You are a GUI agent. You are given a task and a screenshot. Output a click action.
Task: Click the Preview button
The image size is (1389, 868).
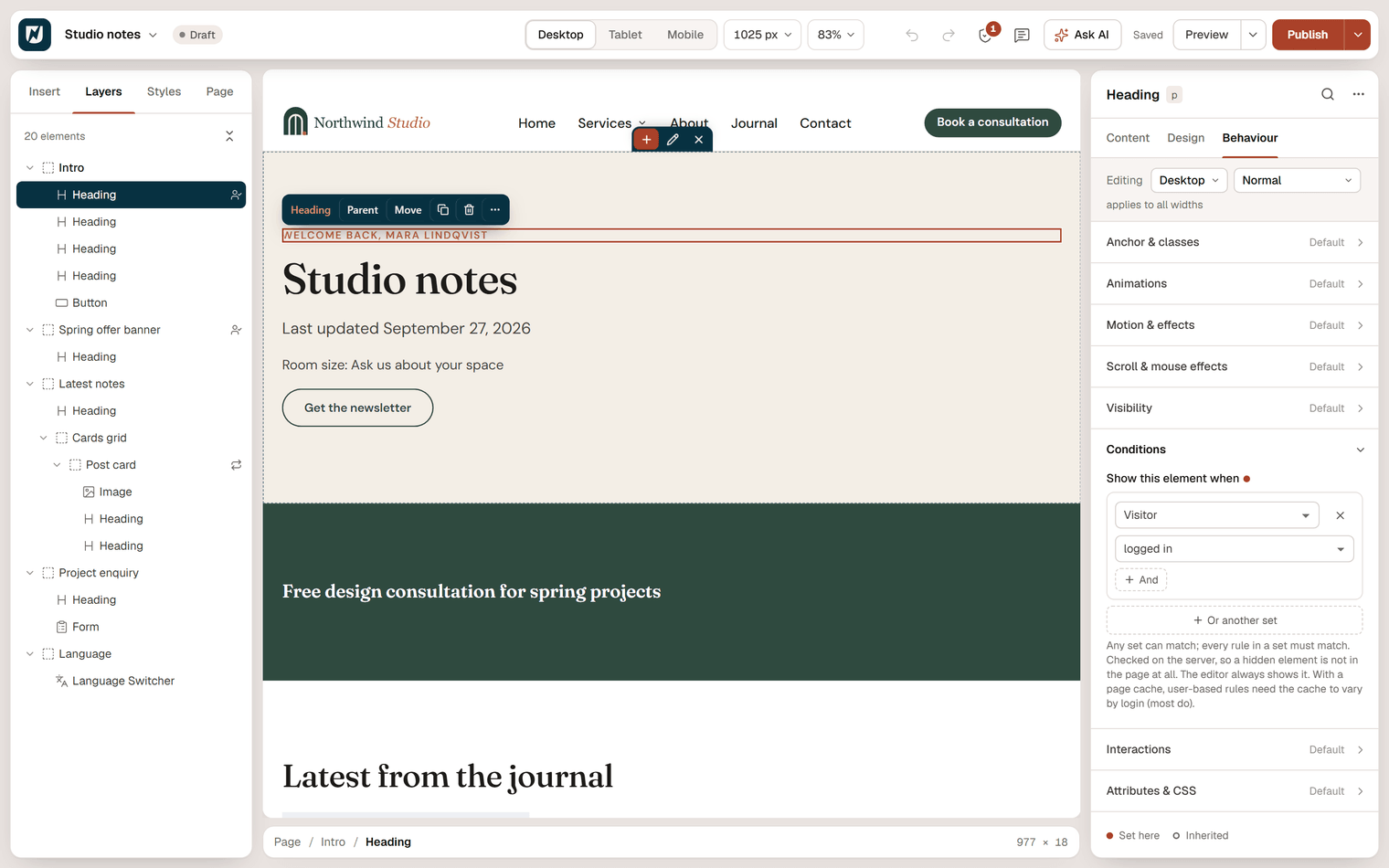point(1206,35)
